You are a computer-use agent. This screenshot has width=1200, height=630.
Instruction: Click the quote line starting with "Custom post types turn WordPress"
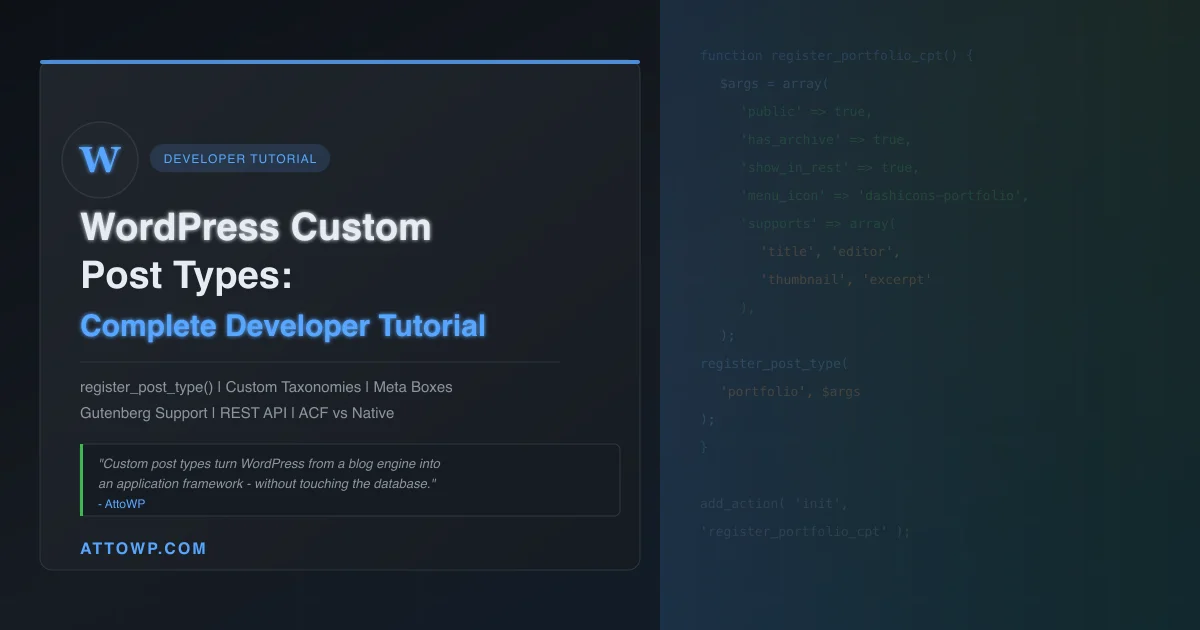(269, 464)
